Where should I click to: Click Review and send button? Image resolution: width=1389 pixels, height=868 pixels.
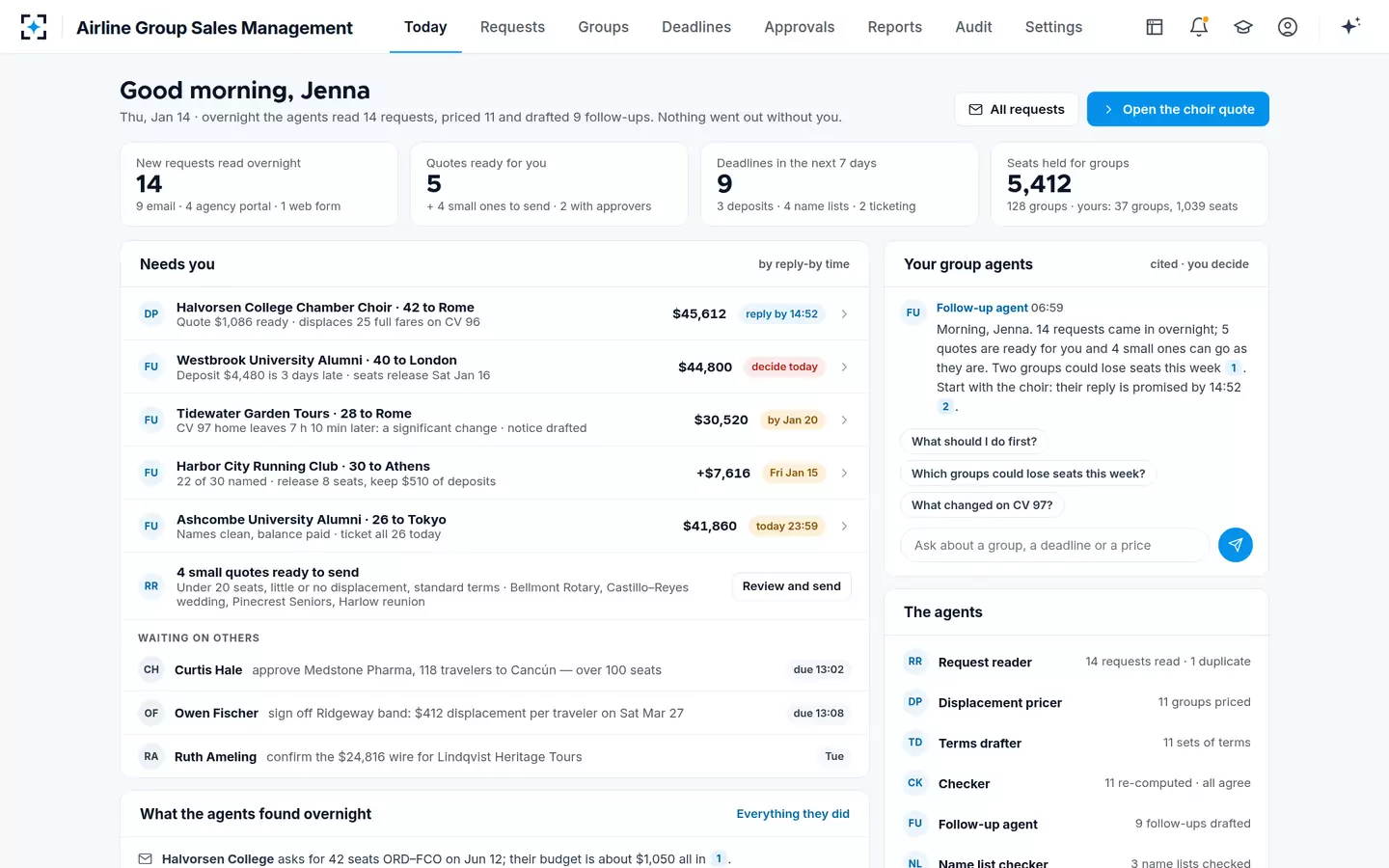pos(792,585)
